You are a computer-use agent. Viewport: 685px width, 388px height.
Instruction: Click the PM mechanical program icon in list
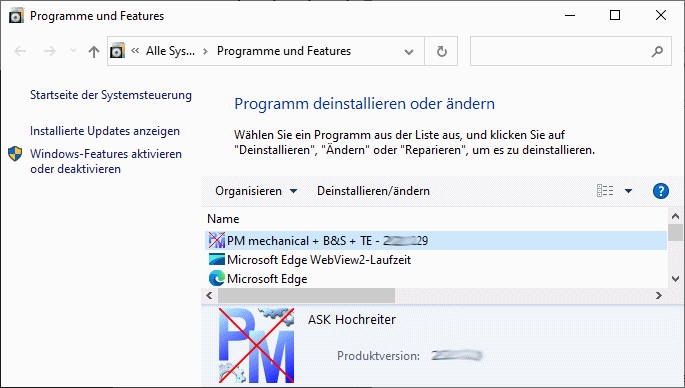[x=217, y=241]
